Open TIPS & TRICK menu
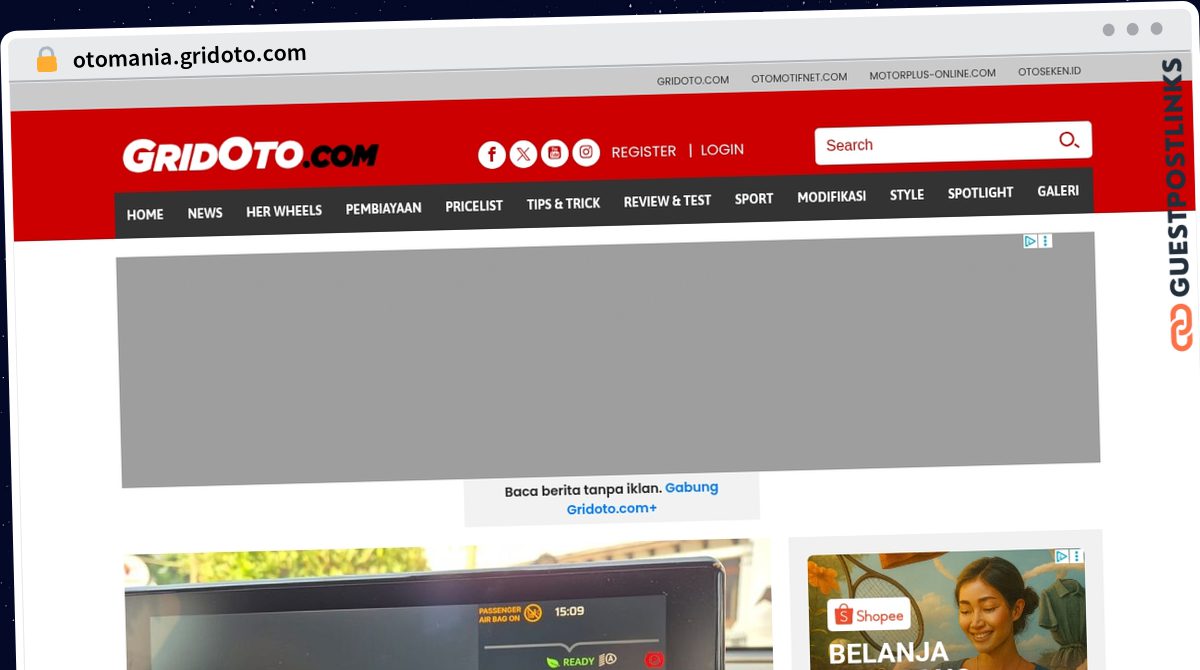 563,203
